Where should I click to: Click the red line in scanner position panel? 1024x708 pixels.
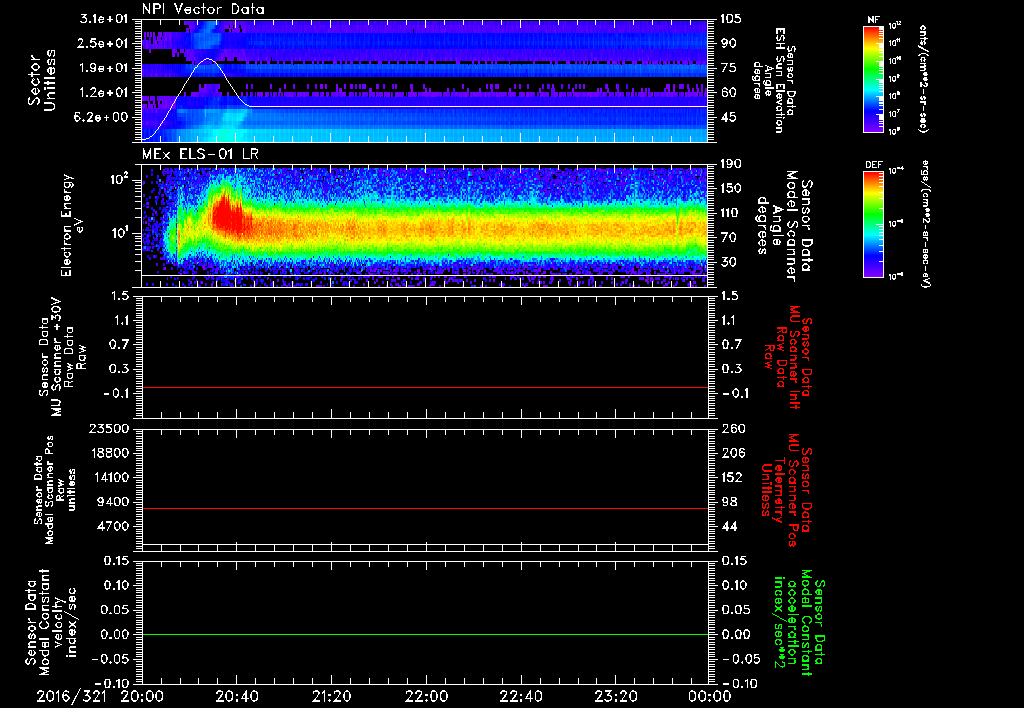point(425,508)
